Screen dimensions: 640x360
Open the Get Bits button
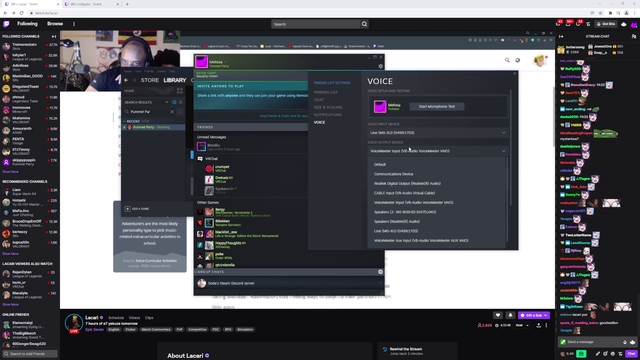point(606,24)
